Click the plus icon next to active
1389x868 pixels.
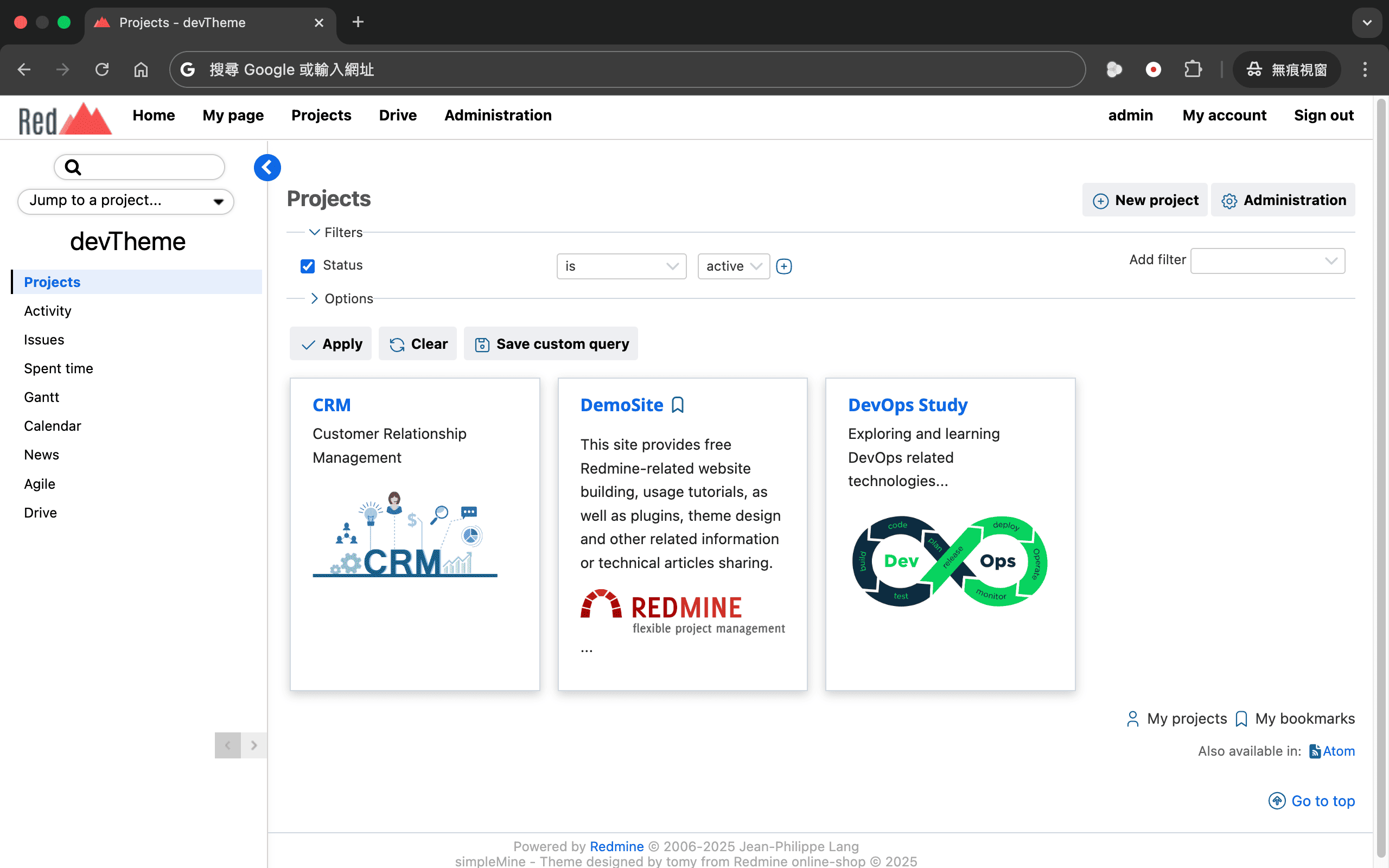coord(783,266)
